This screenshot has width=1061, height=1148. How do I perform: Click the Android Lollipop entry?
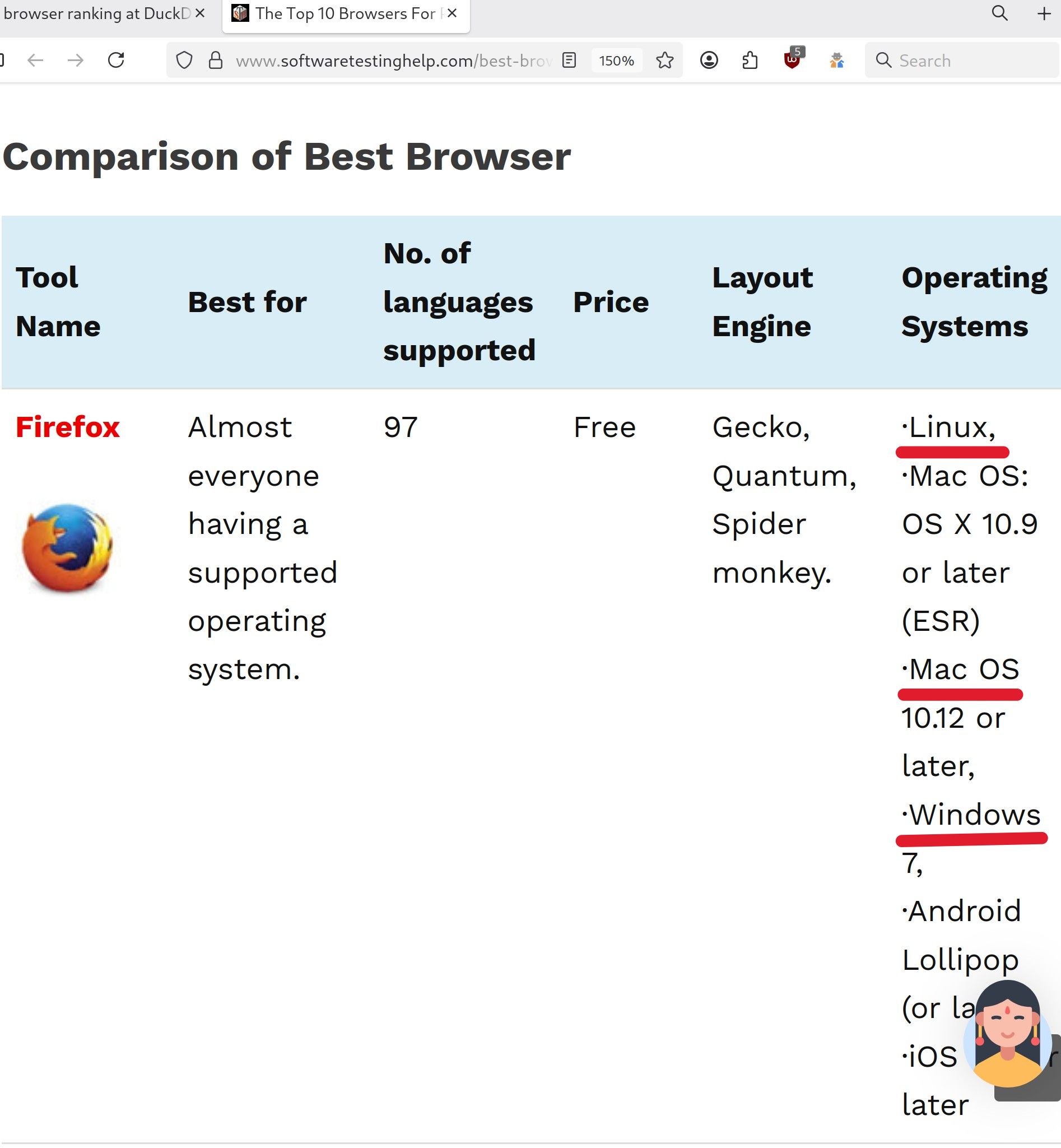pos(962,935)
